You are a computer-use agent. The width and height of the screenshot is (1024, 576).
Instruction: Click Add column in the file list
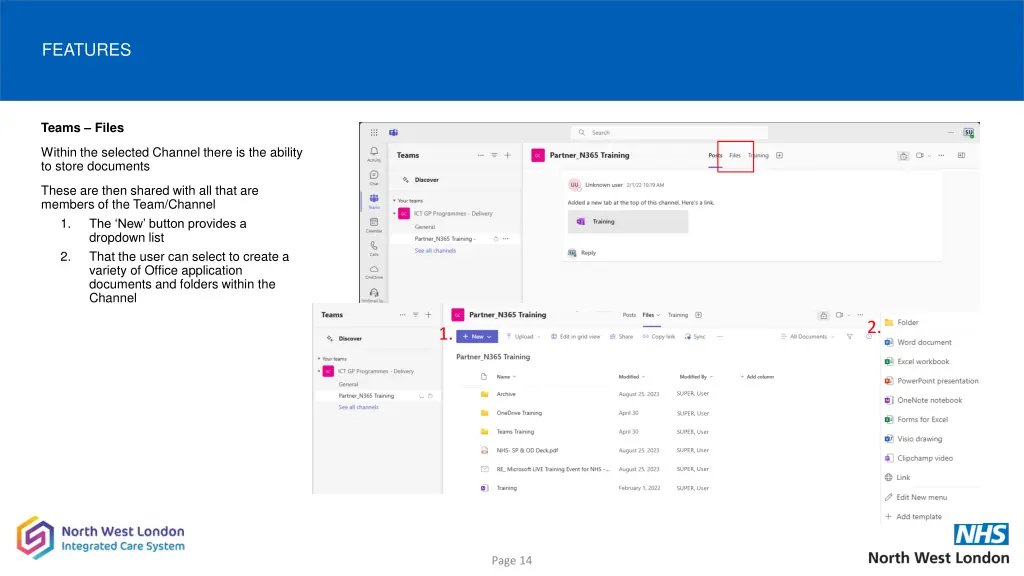(757, 377)
